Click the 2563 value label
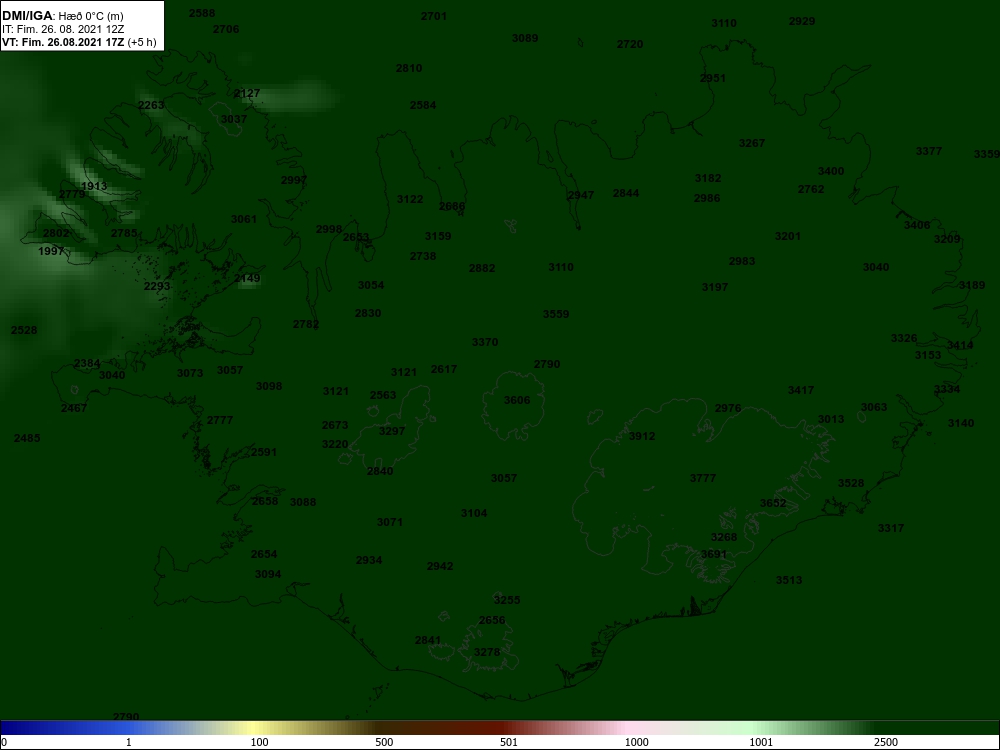 (x=383, y=395)
